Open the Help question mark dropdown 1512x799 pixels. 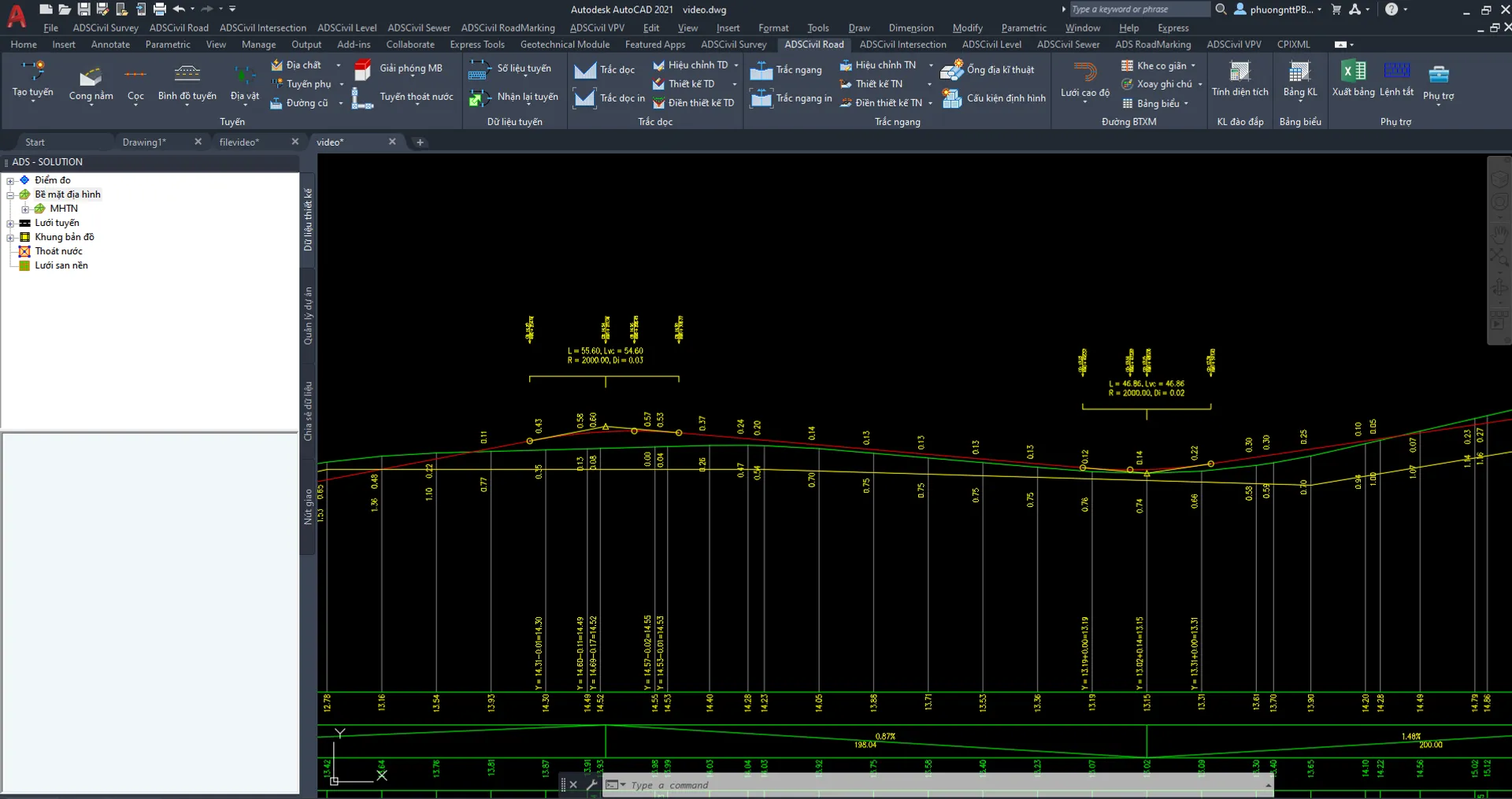click(x=1395, y=9)
